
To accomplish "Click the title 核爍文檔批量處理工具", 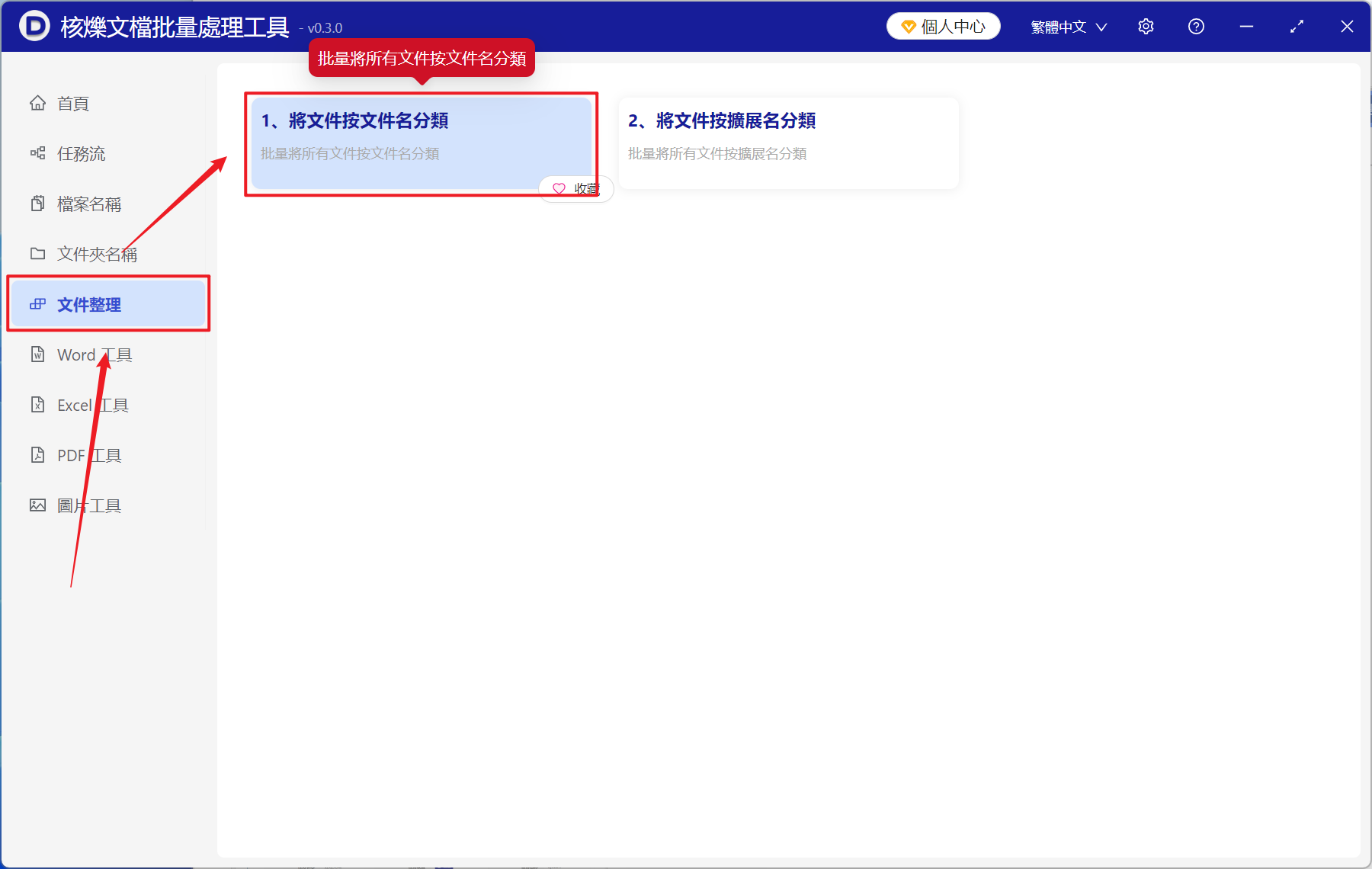I will tap(175, 27).
